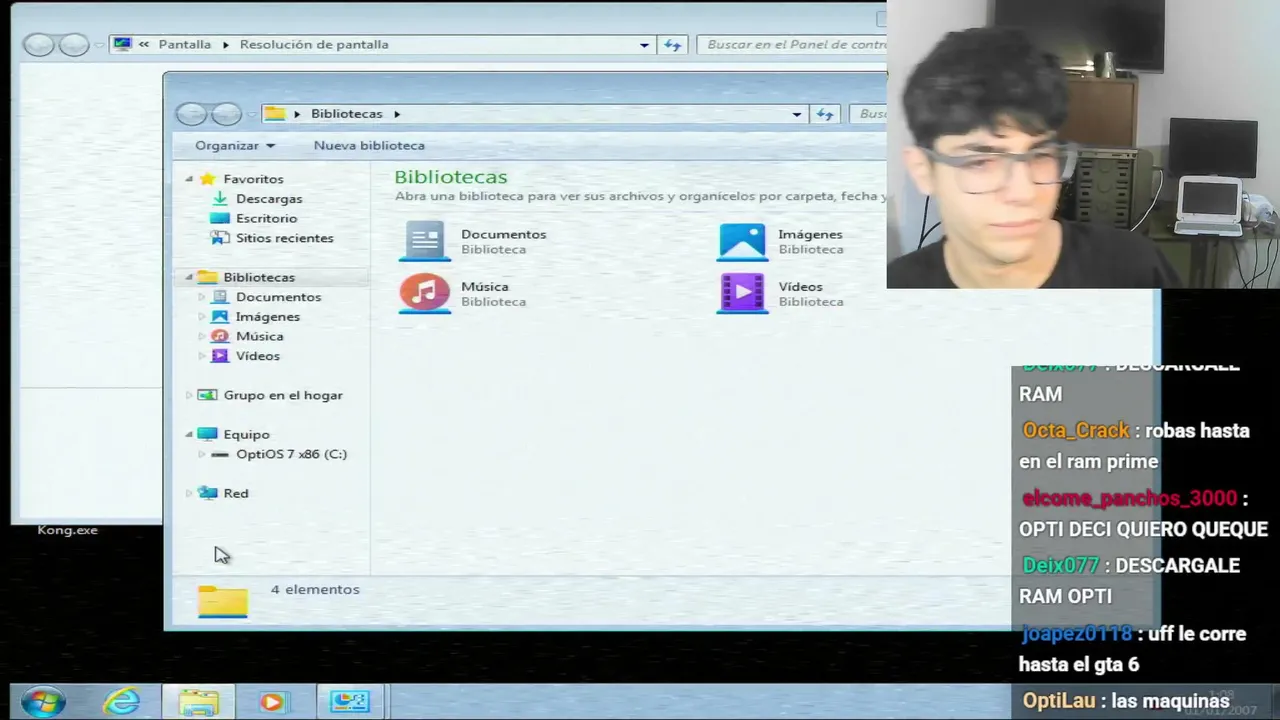Open the Organizar dropdown menu
1280x720 pixels.
click(235, 145)
